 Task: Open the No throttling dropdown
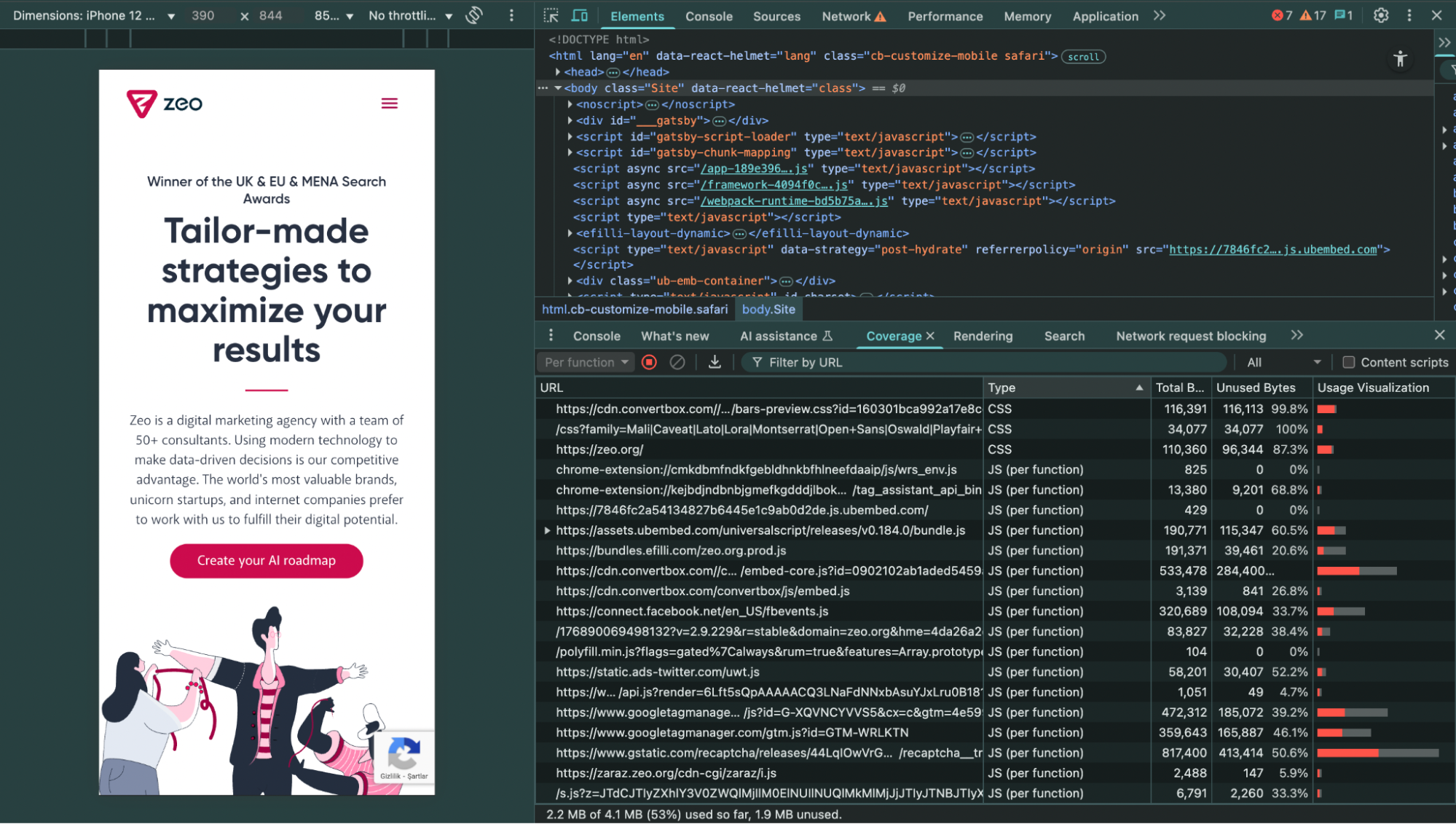410,15
